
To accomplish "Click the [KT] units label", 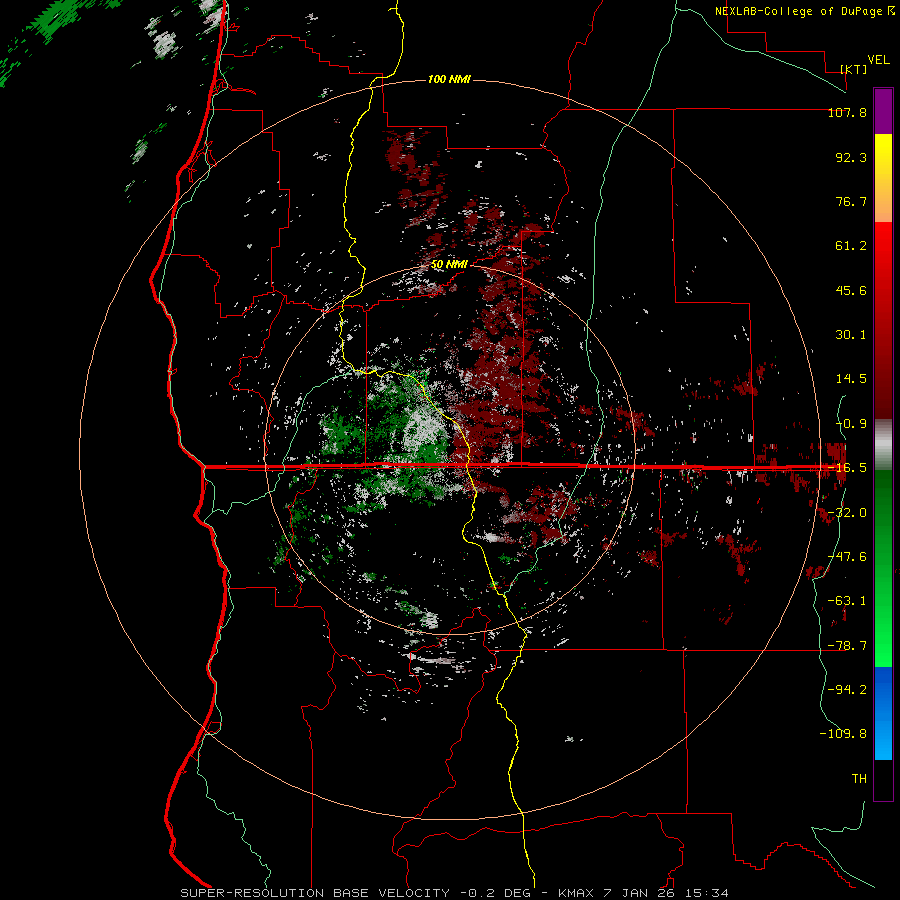I will pos(854,69).
